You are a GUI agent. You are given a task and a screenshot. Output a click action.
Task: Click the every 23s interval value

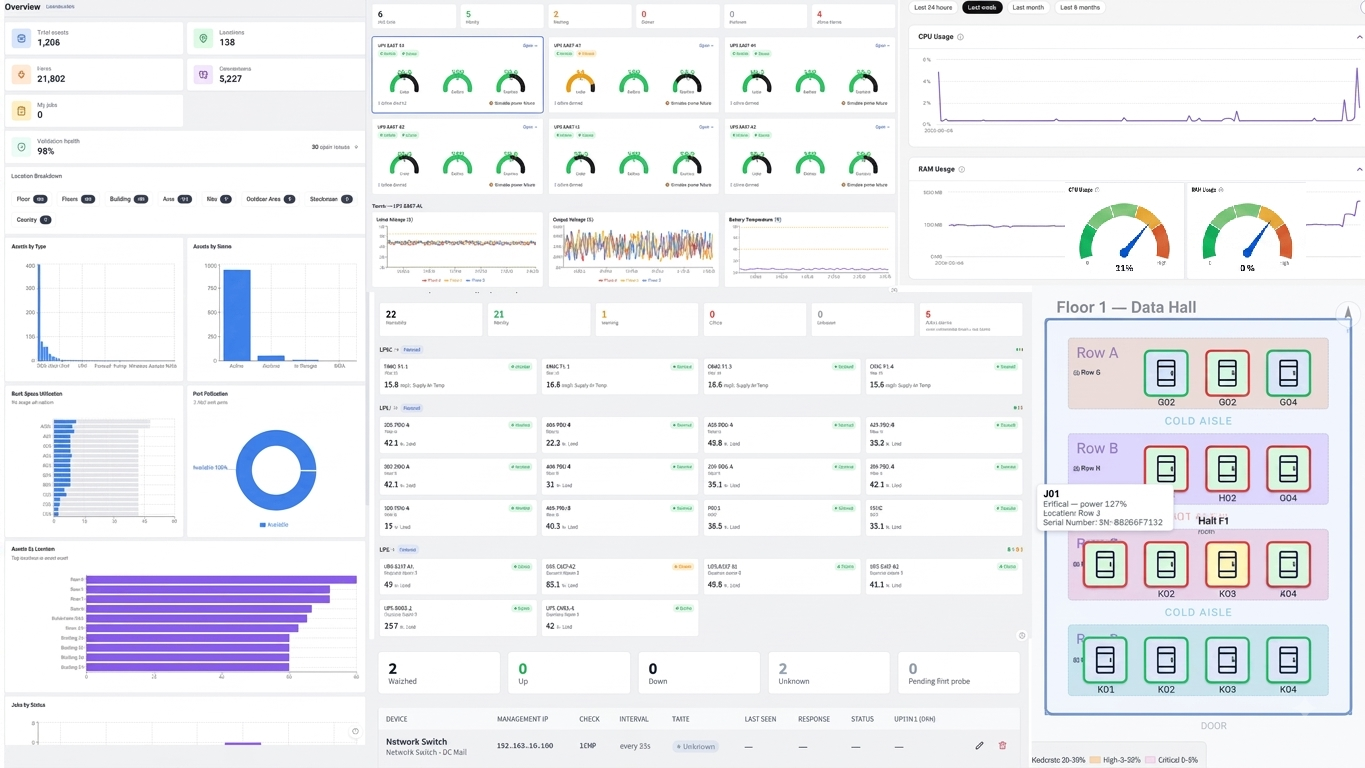pos(635,746)
